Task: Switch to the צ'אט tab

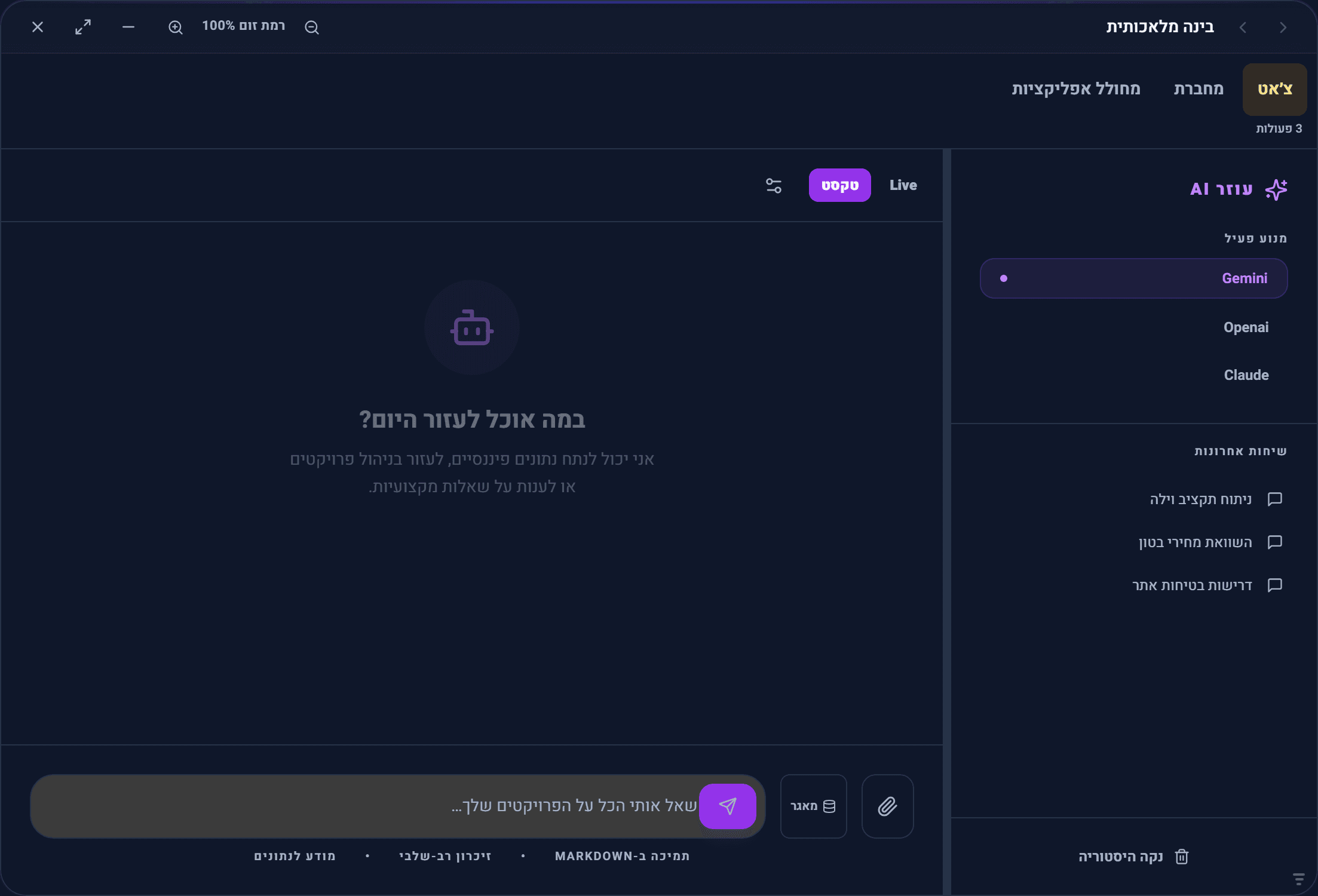Action: [1275, 90]
